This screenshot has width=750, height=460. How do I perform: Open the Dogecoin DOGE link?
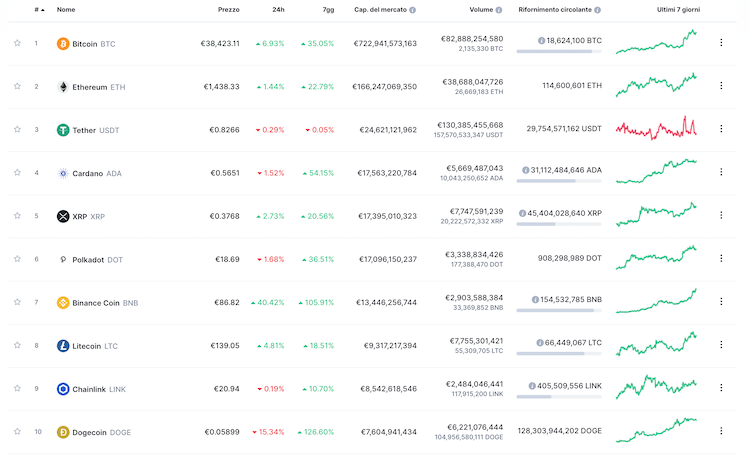[x=101, y=432]
